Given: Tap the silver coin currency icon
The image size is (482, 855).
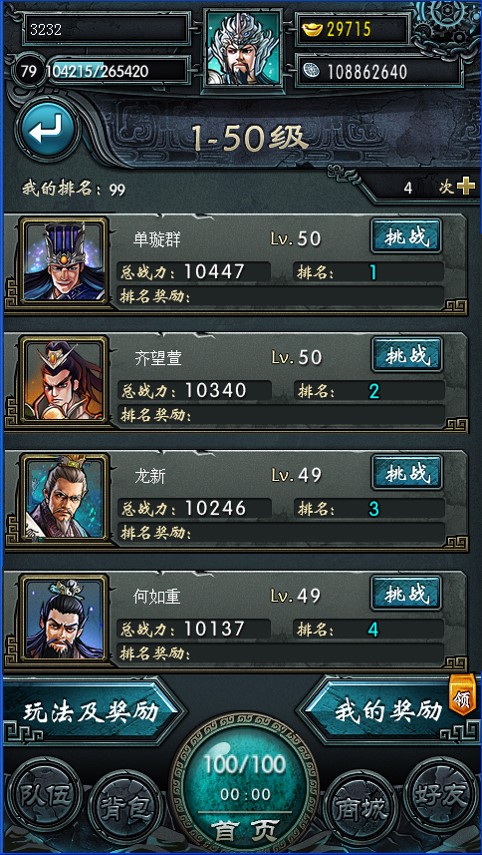Looking at the screenshot, I should pos(311,71).
